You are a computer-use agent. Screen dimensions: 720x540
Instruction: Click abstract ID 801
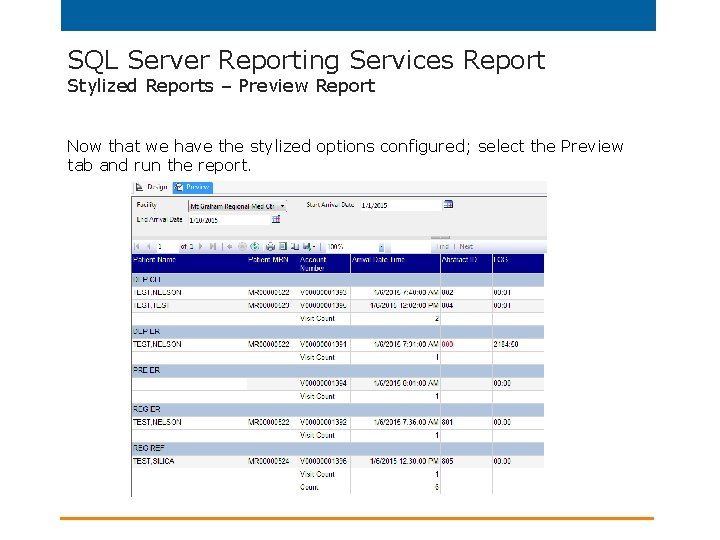pos(448,422)
